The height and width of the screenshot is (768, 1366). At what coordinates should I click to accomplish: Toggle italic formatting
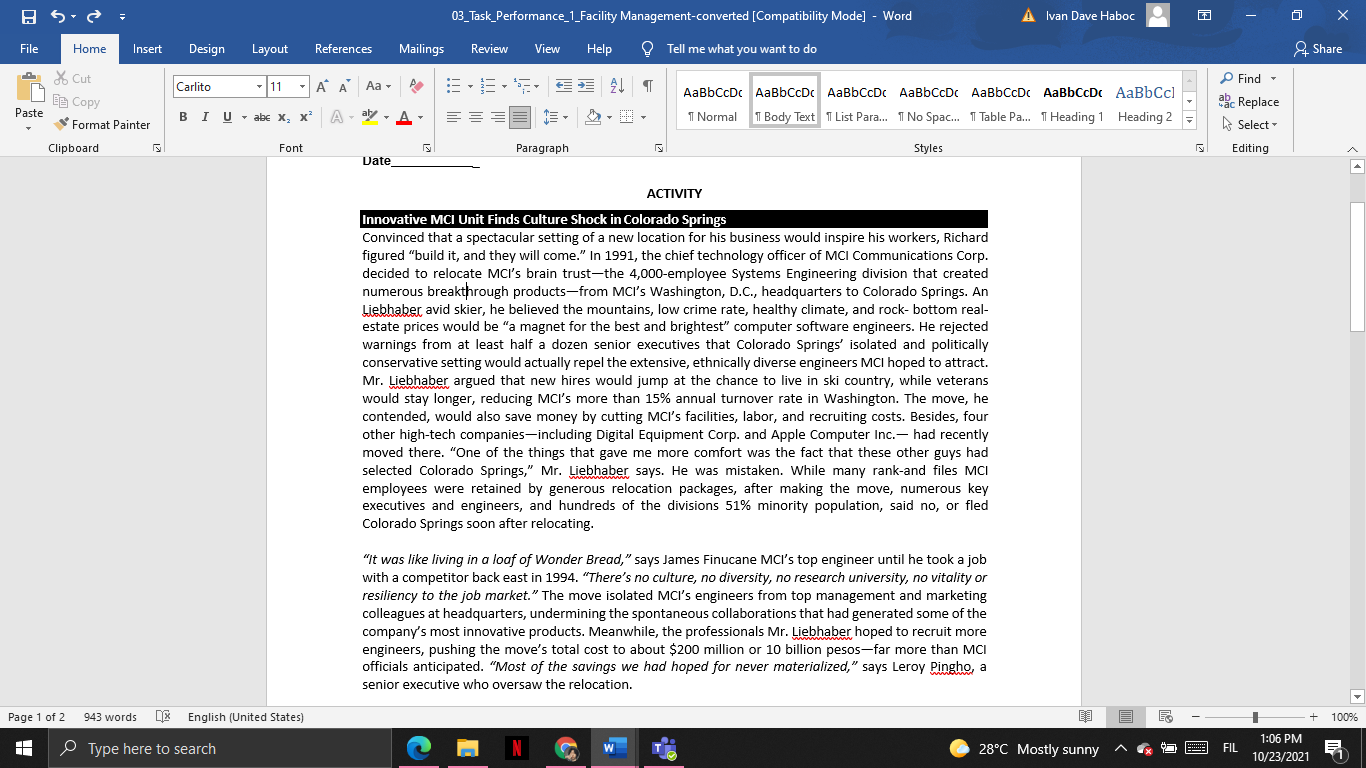click(205, 117)
